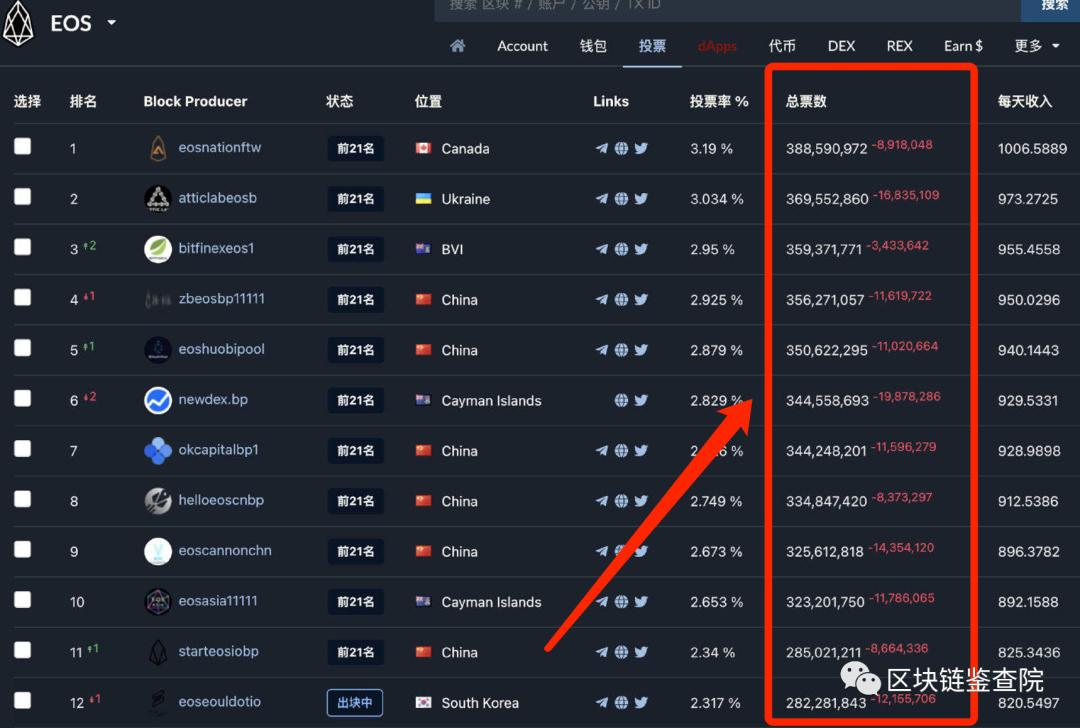1080x728 pixels.
Task: Open eoshuobipool Telegram link
Action: (x=601, y=349)
